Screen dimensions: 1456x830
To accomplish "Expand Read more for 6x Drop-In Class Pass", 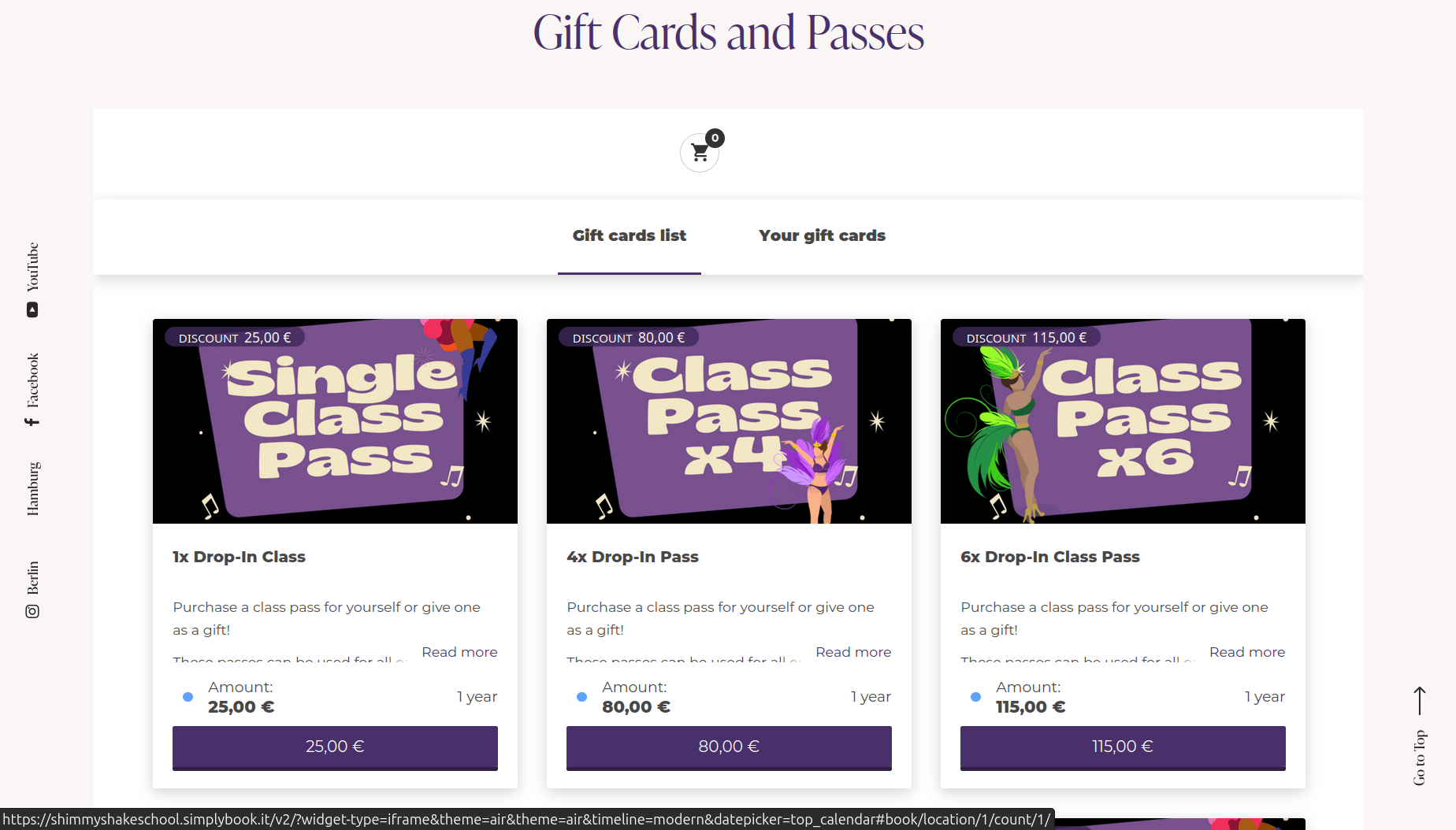I will coord(1247,652).
